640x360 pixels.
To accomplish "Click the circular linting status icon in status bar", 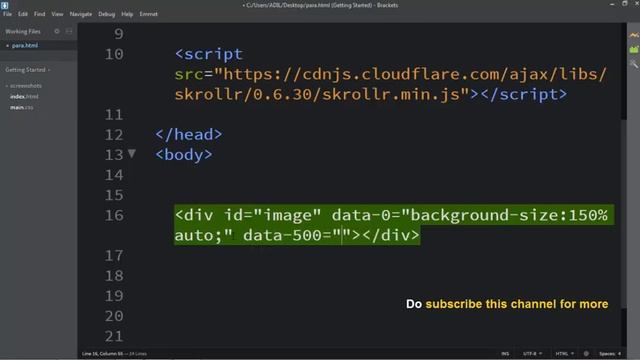I will click(x=586, y=353).
